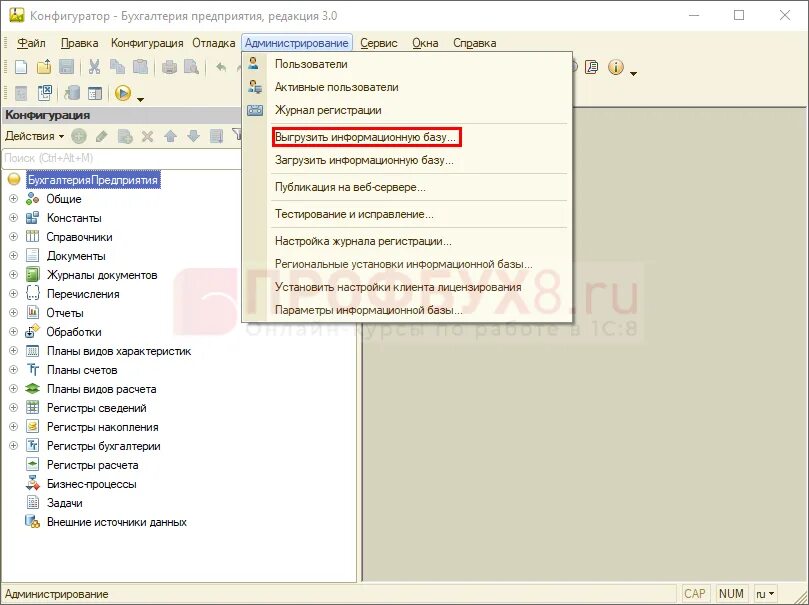
Task: Open the Действия dropdown menu
Action: (x=35, y=136)
